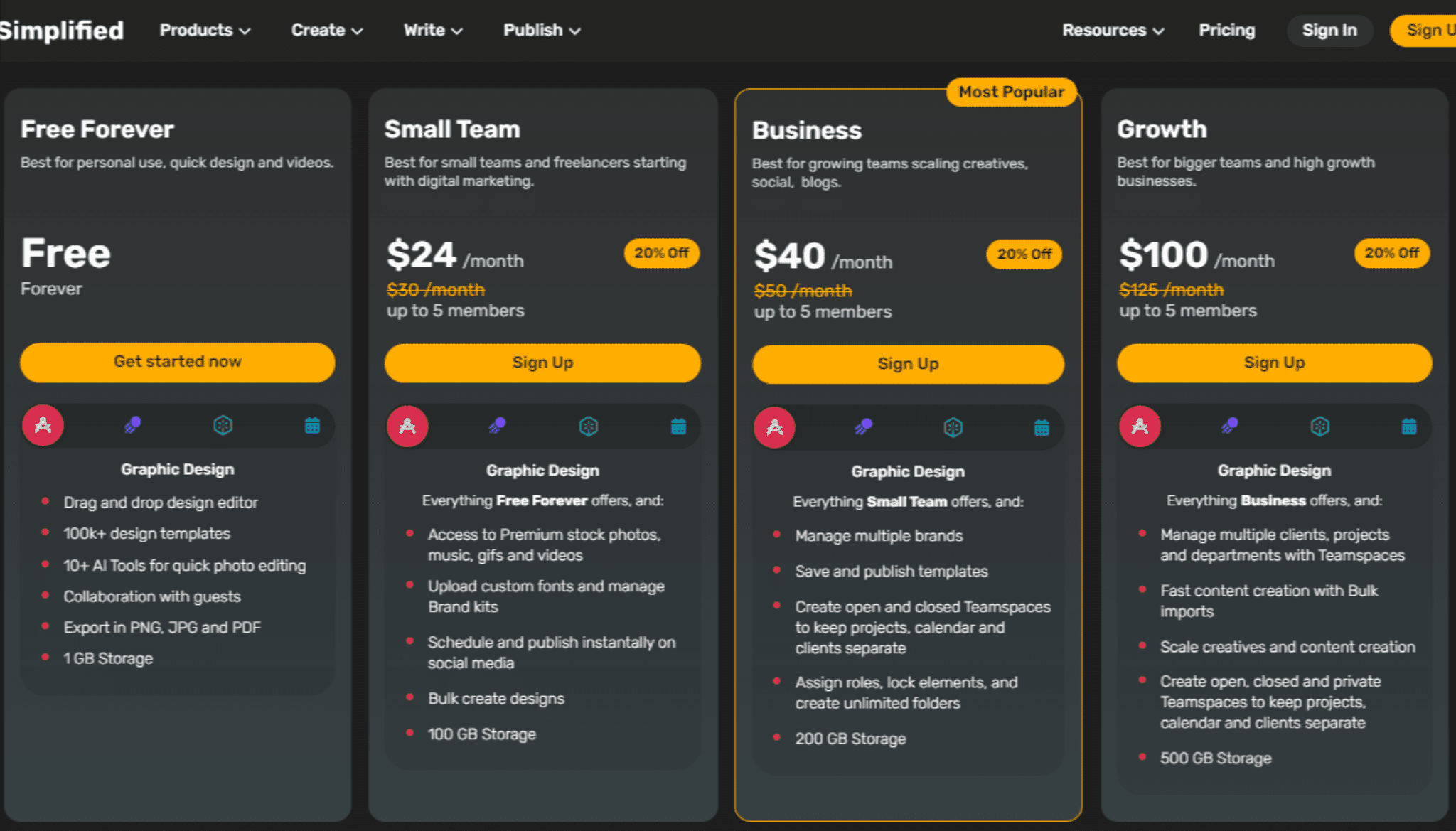Click 'Bulk create designs' feature

pyautogui.click(x=496, y=699)
